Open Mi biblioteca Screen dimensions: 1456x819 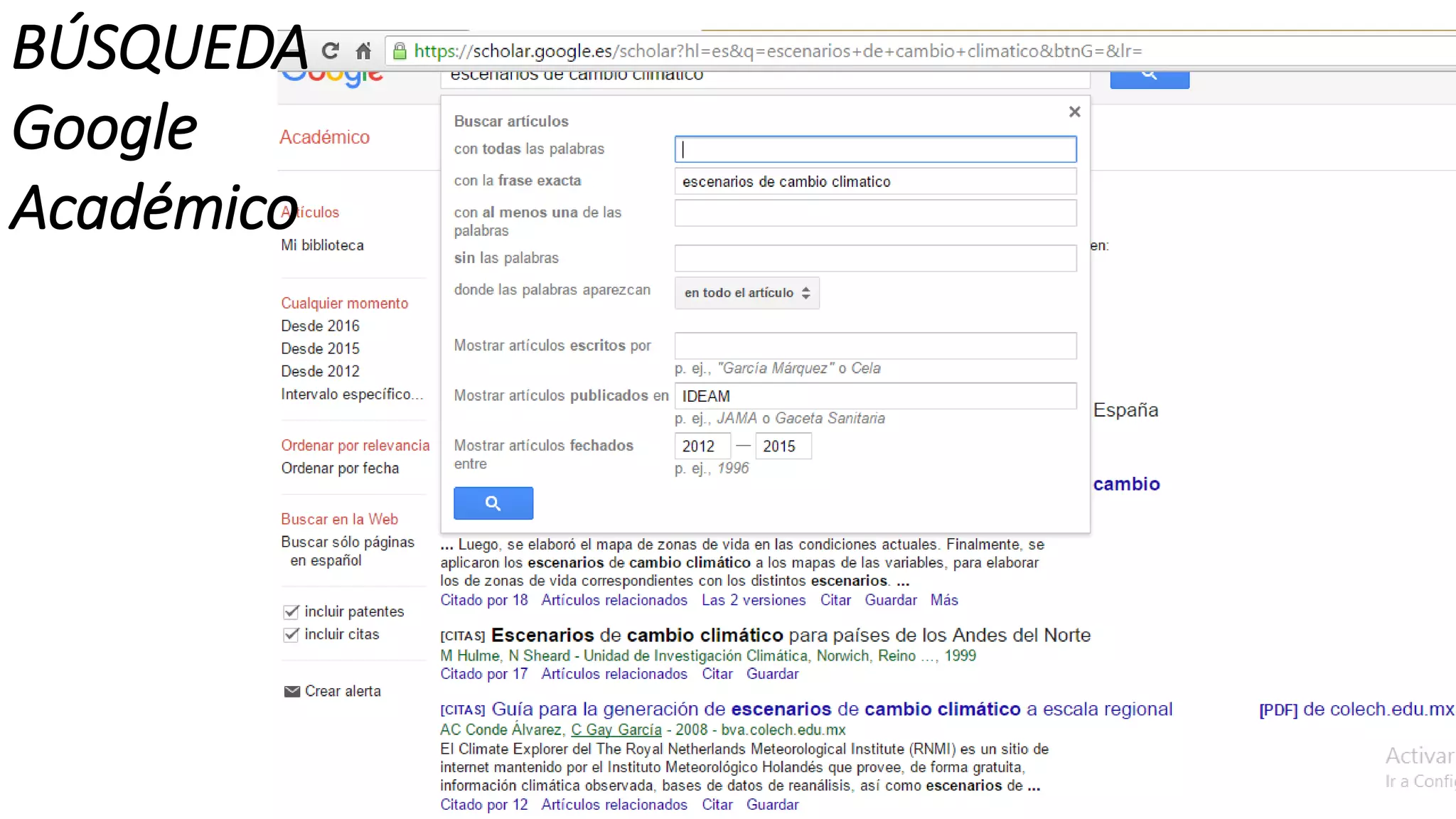coord(322,245)
